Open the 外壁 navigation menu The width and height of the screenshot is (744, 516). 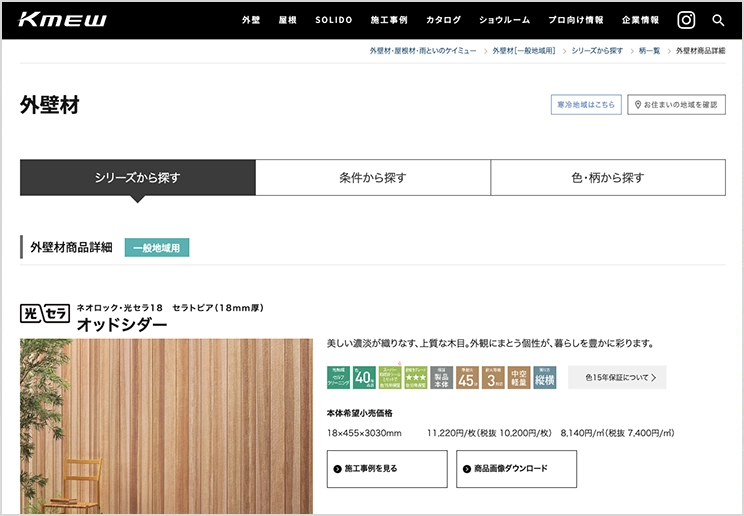(x=251, y=20)
